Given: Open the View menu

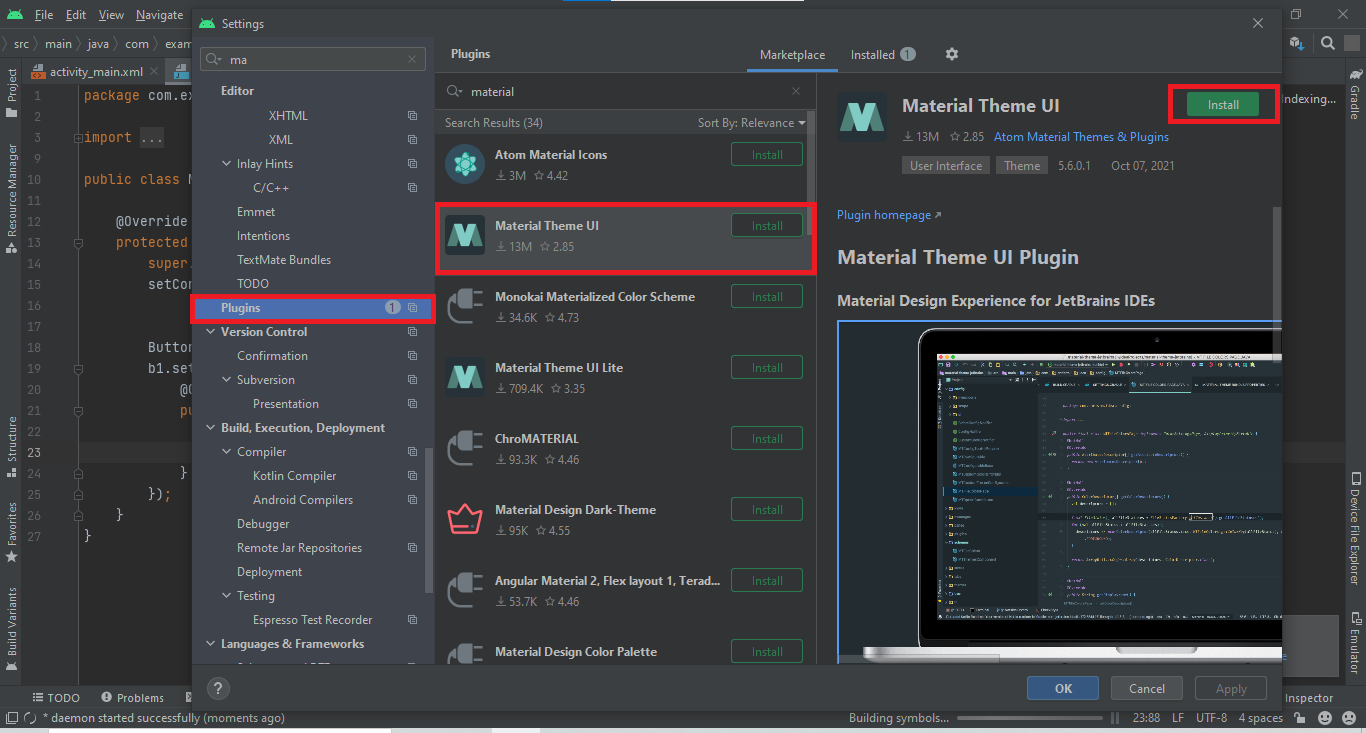Looking at the screenshot, I should tap(112, 15).
